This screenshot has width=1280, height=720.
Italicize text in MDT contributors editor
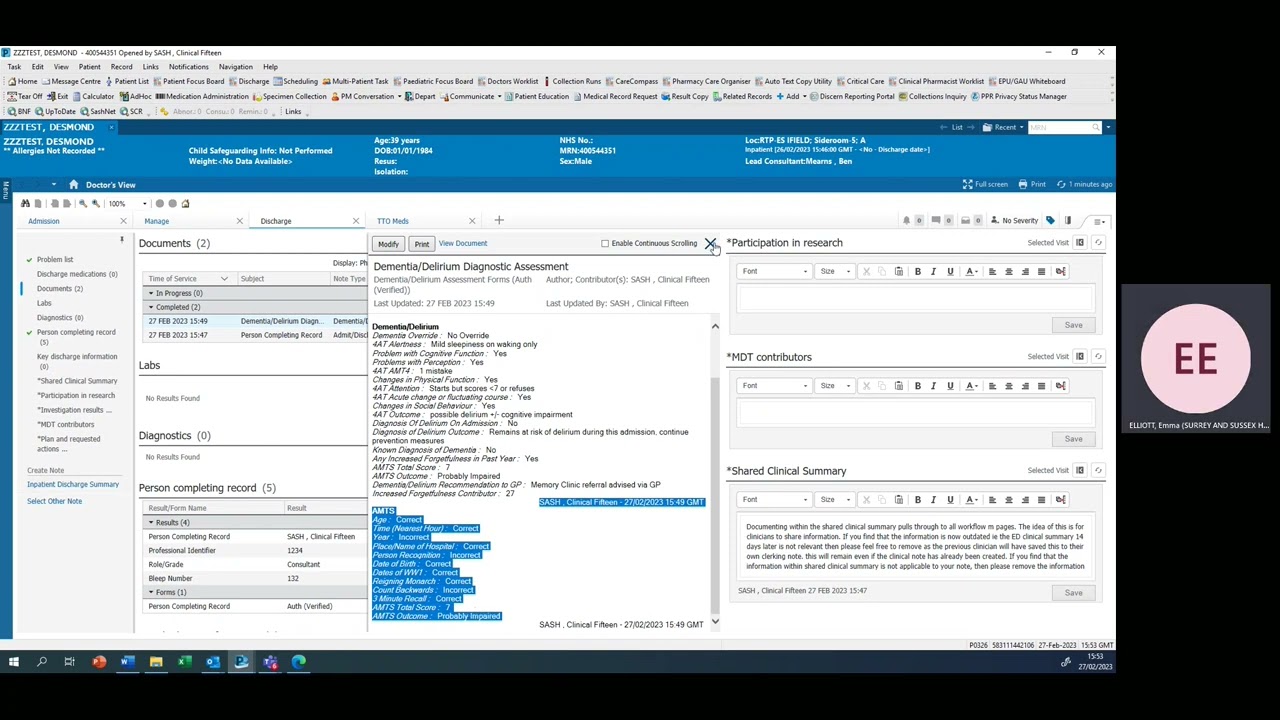(933, 385)
